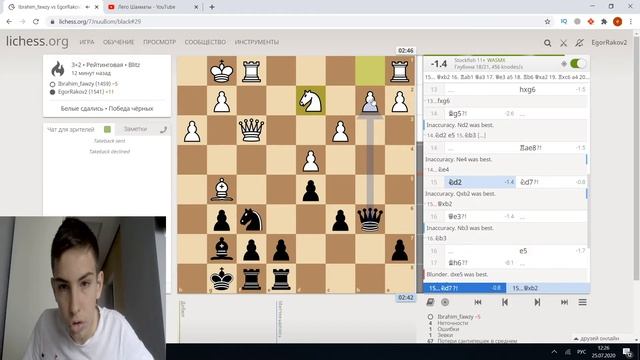Open the Chrome three-dot menu
The image size is (640, 360).
631,22
